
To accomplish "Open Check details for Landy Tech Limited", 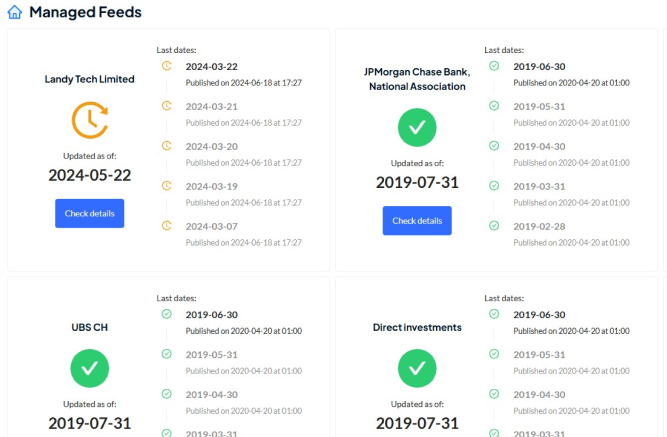I will 90,213.
